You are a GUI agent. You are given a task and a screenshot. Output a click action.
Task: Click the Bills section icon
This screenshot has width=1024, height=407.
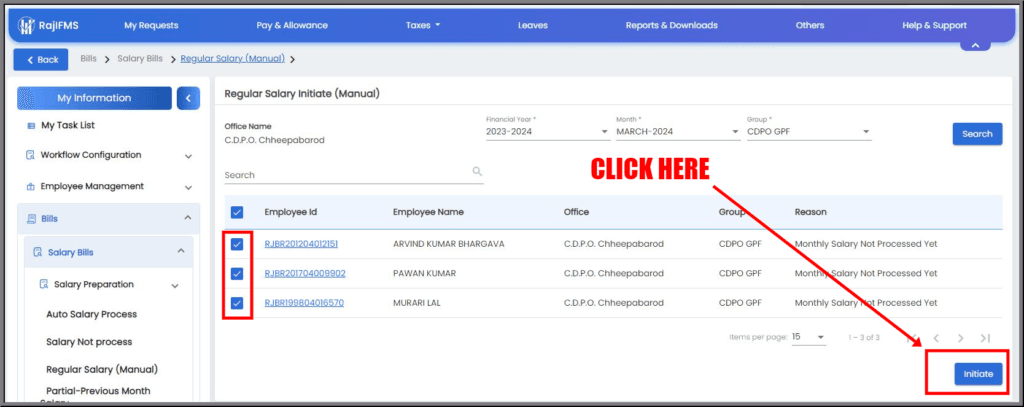point(31,218)
